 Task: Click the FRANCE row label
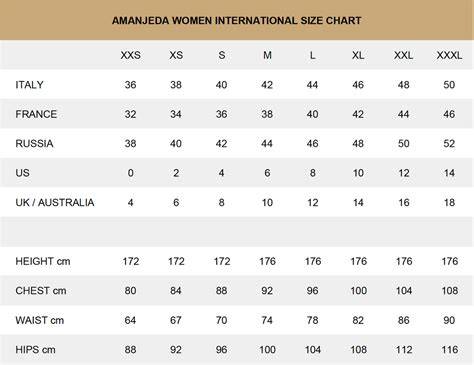tap(36, 114)
